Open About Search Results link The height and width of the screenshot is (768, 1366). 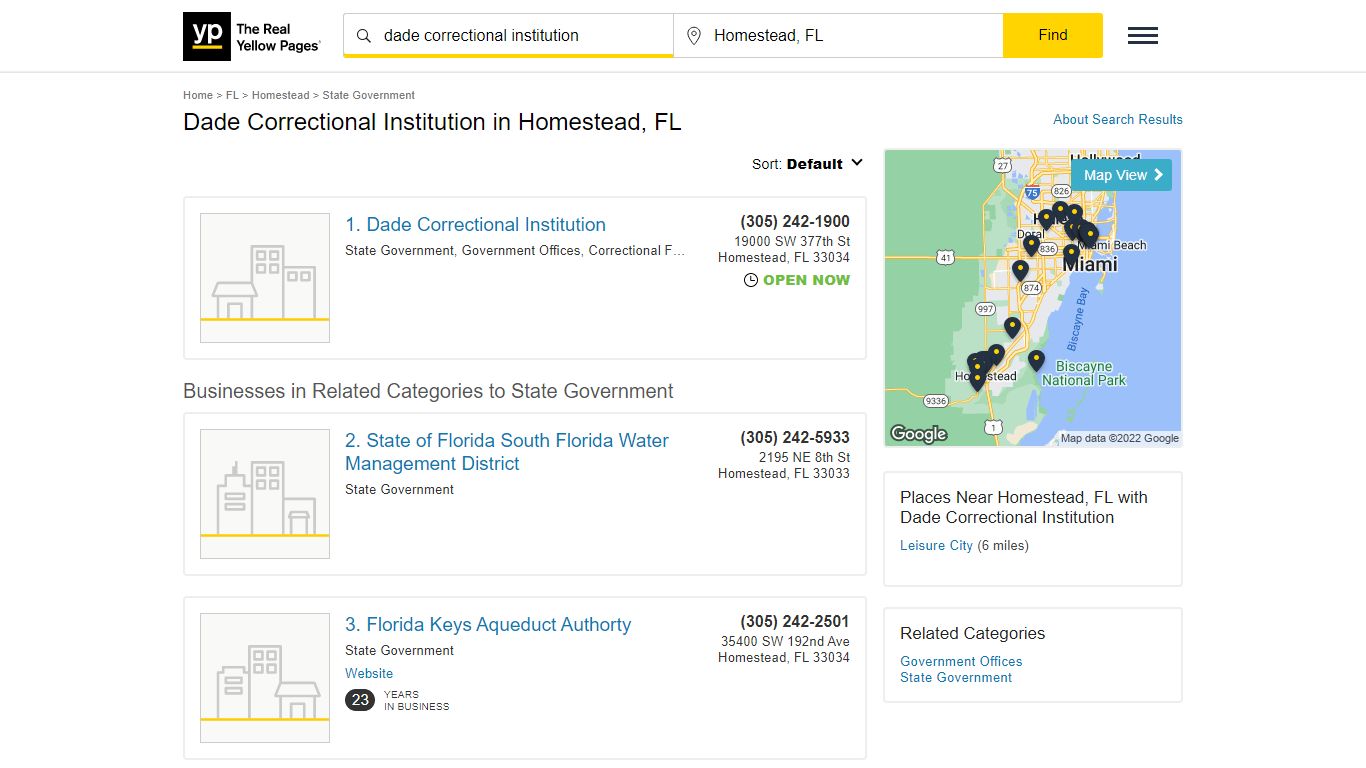point(1118,119)
